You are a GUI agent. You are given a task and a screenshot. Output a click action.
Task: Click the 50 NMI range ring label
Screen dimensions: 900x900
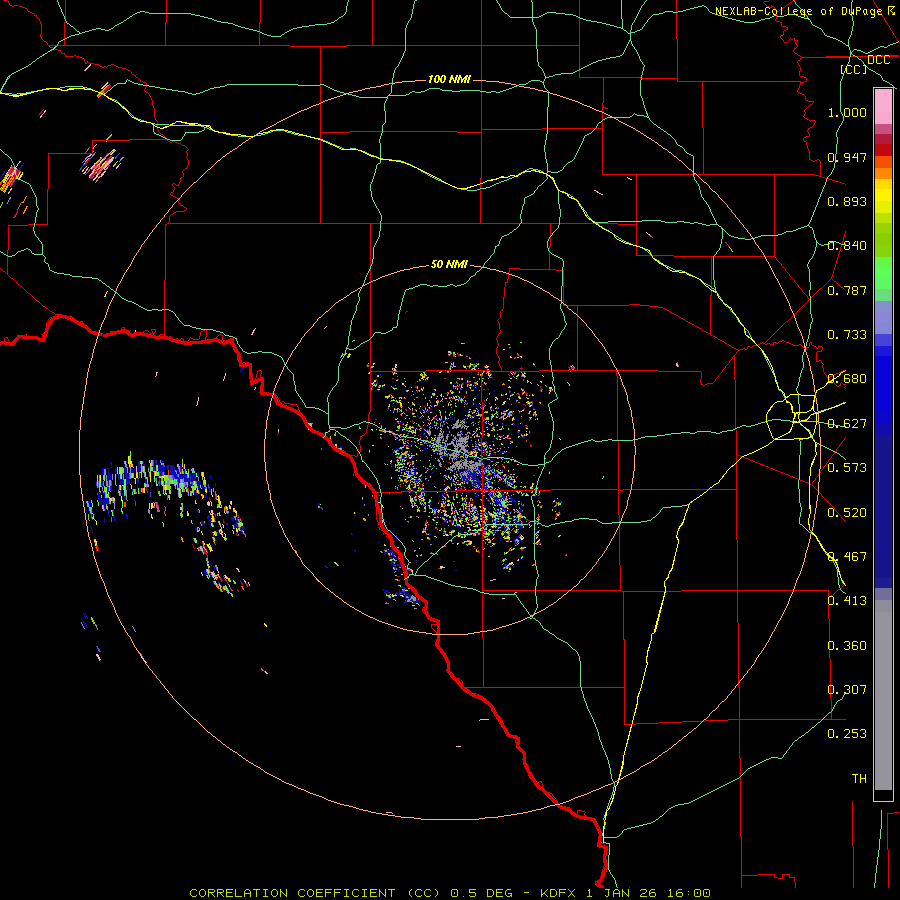coord(449,264)
